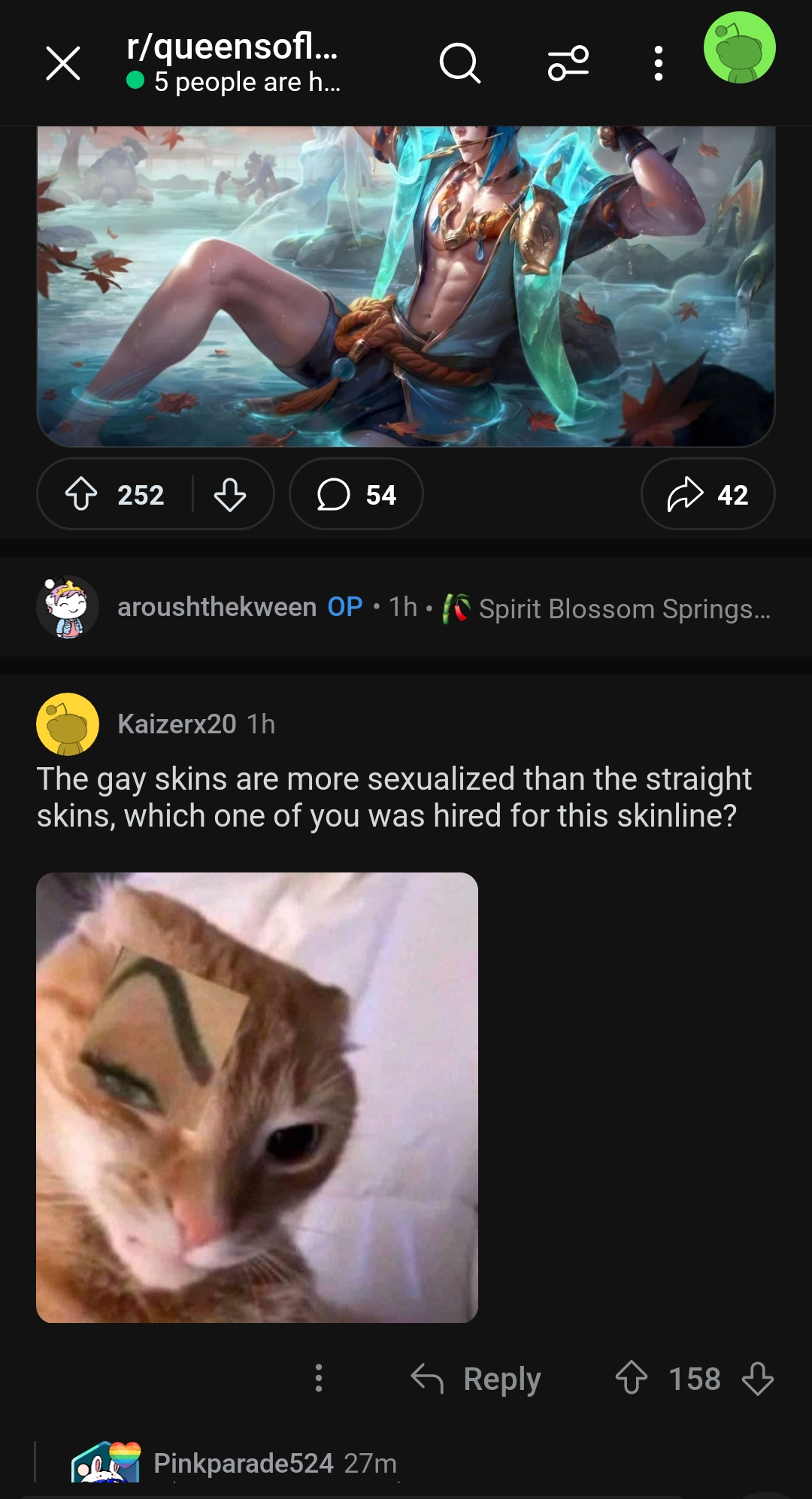Upvote the post with 252 votes

coord(81,494)
